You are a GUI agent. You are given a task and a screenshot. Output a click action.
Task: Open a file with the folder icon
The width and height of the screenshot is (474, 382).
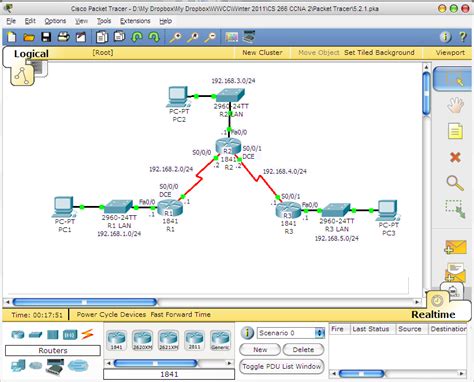[29, 37]
